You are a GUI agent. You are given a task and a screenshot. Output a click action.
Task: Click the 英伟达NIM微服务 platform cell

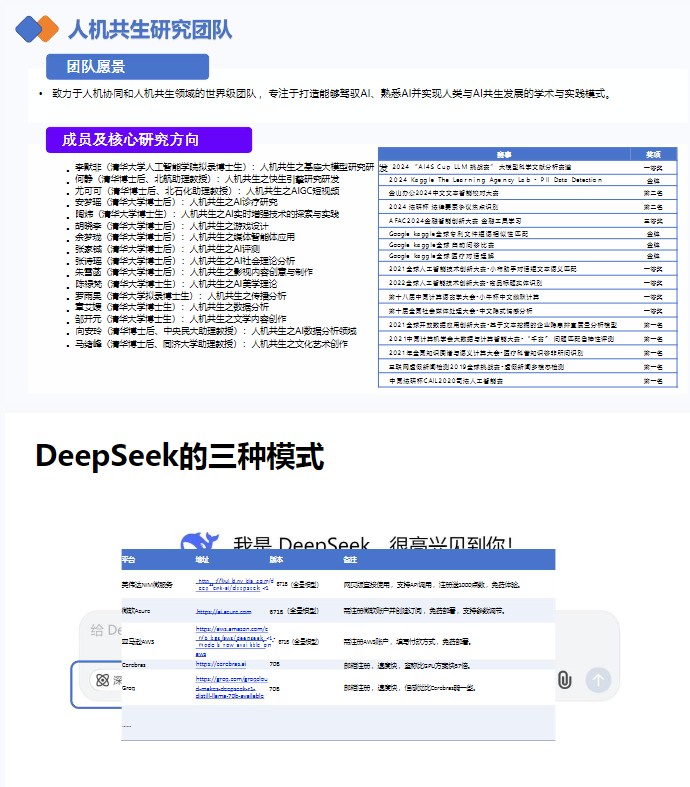(147, 585)
